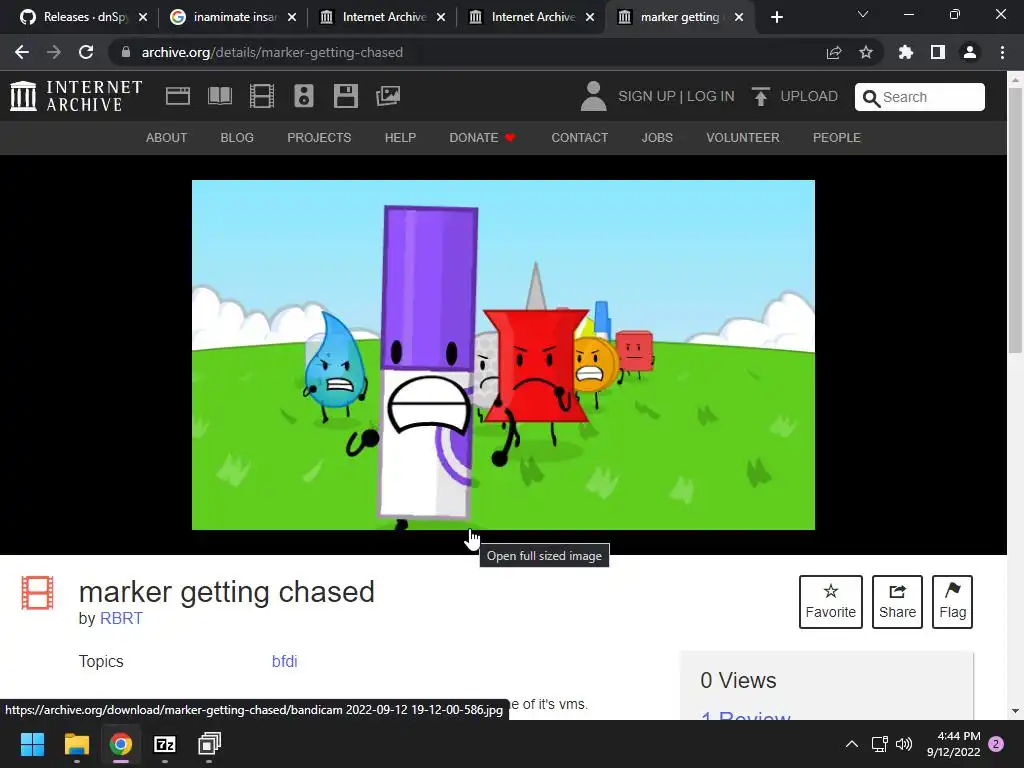Open the Web (Wayback) media icon
1024x768 pixels.
click(178, 96)
